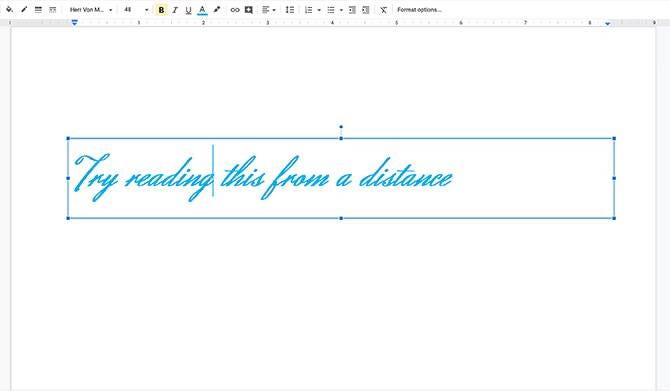This screenshot has width=670, height=391.
Task: Choose the border color pencil tool
Action: (24, 9)
